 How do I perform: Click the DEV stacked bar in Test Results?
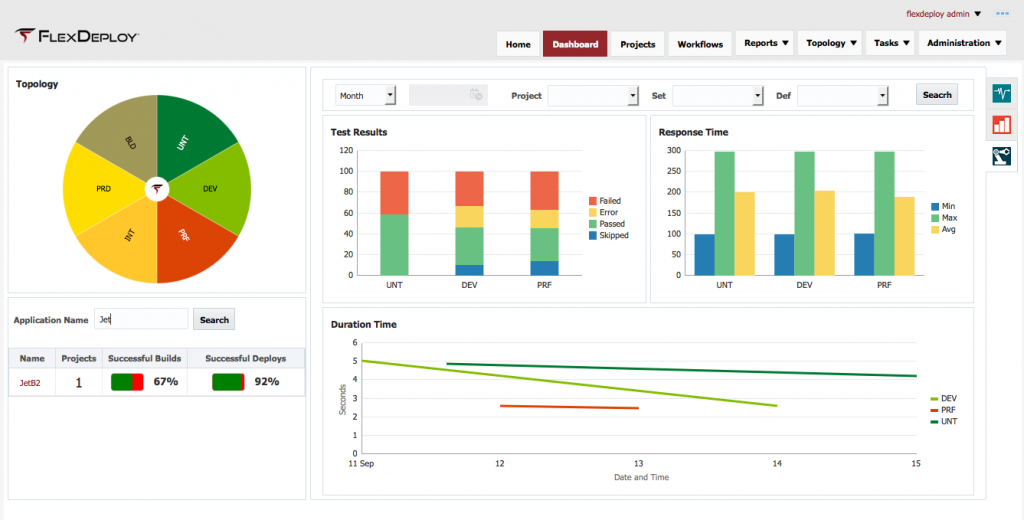pos(470,223)
